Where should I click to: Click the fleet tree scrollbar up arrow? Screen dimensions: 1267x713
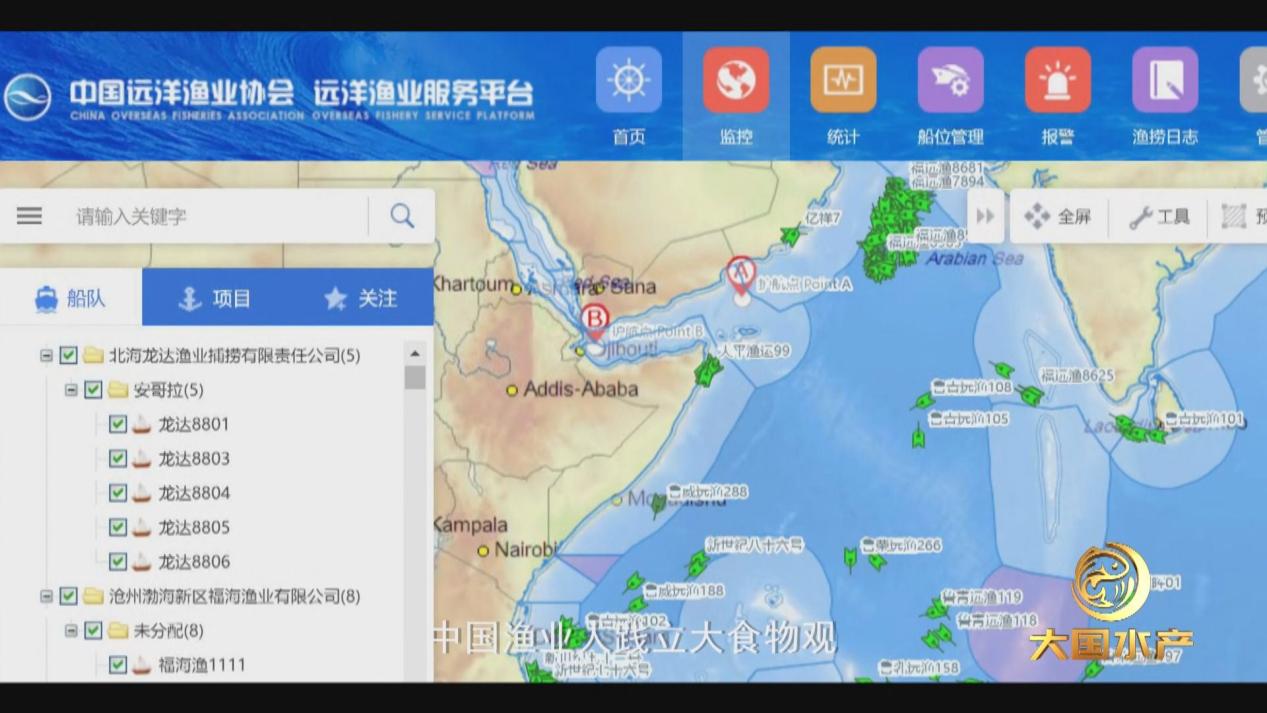pyautogui.click(x=415, y=353)
